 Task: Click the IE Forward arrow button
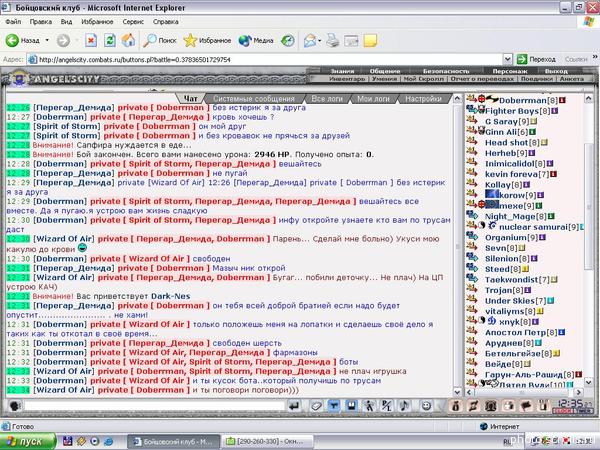64,41
